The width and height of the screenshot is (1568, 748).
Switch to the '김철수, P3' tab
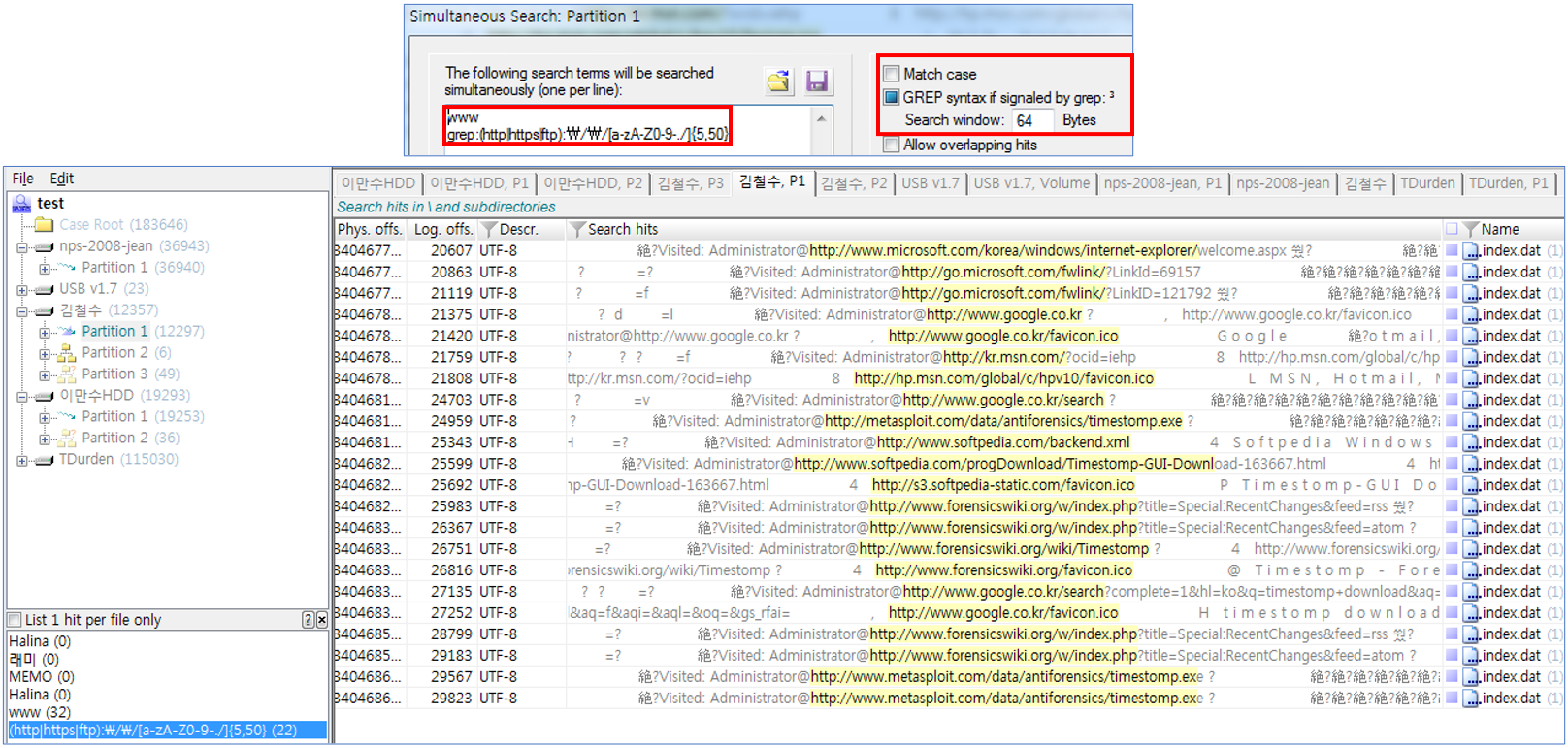pyautogui.click(x=691, y=183)
